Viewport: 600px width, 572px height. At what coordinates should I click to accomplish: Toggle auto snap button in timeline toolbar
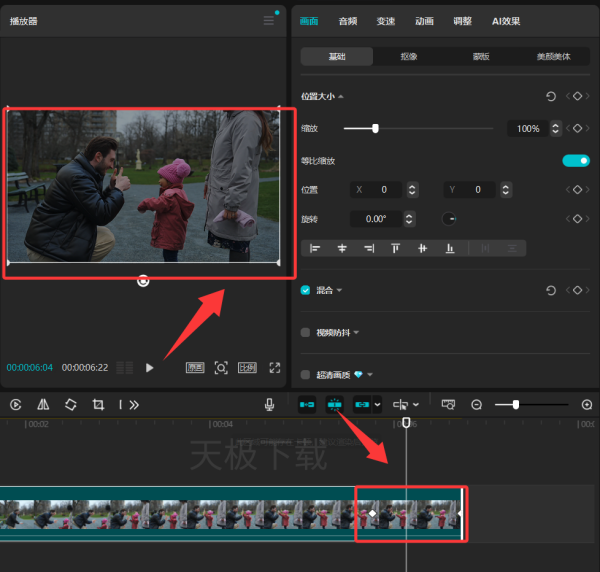(x=334, y=404)
